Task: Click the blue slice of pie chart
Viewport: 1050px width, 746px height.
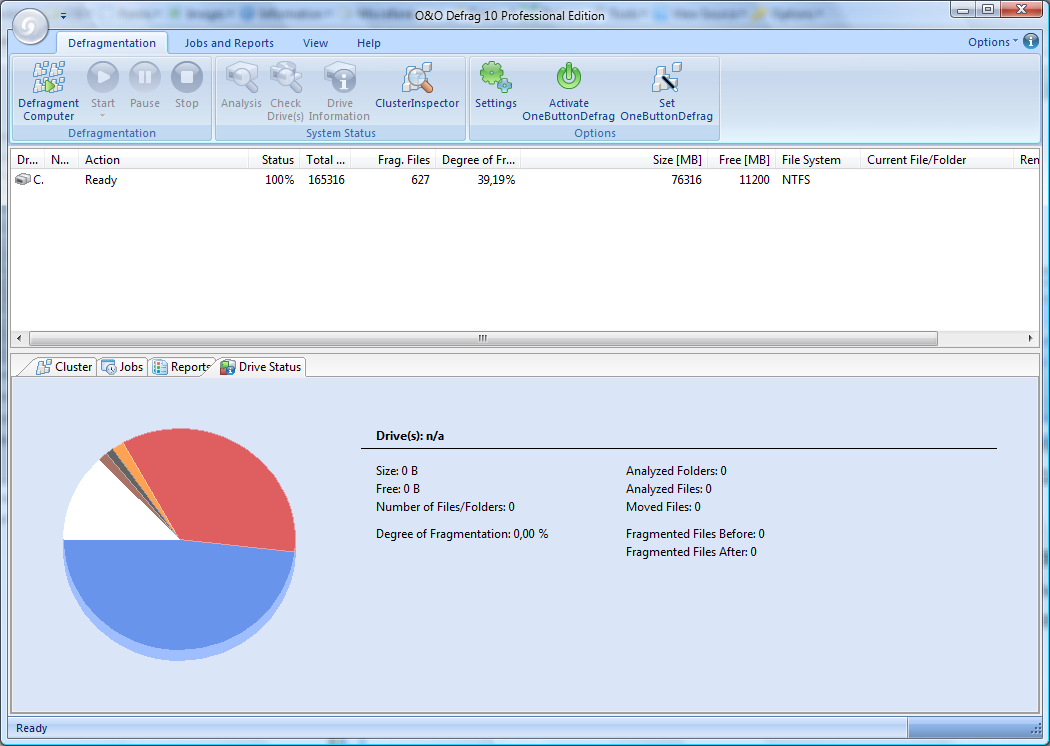Action: pyautogui.click(x=179, y=596)
